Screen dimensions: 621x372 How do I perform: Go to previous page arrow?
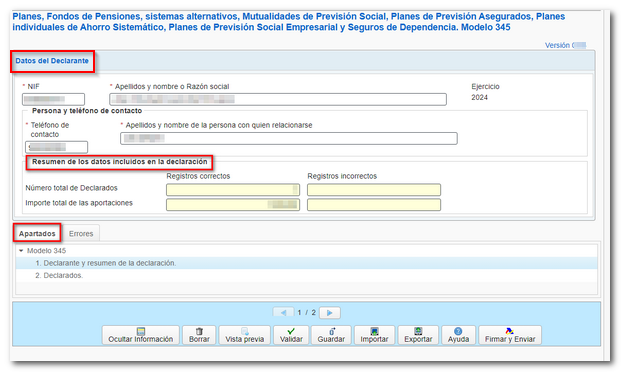click(x=283, y=313)
